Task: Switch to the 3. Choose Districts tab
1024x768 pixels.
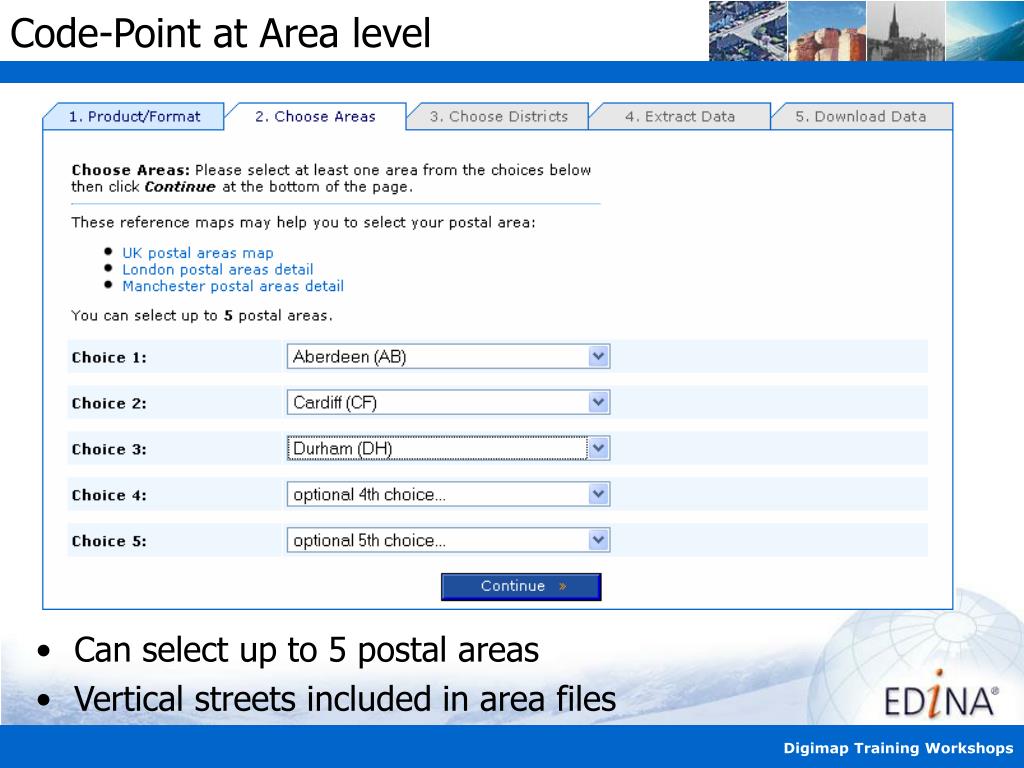Action: coord(498,117)
